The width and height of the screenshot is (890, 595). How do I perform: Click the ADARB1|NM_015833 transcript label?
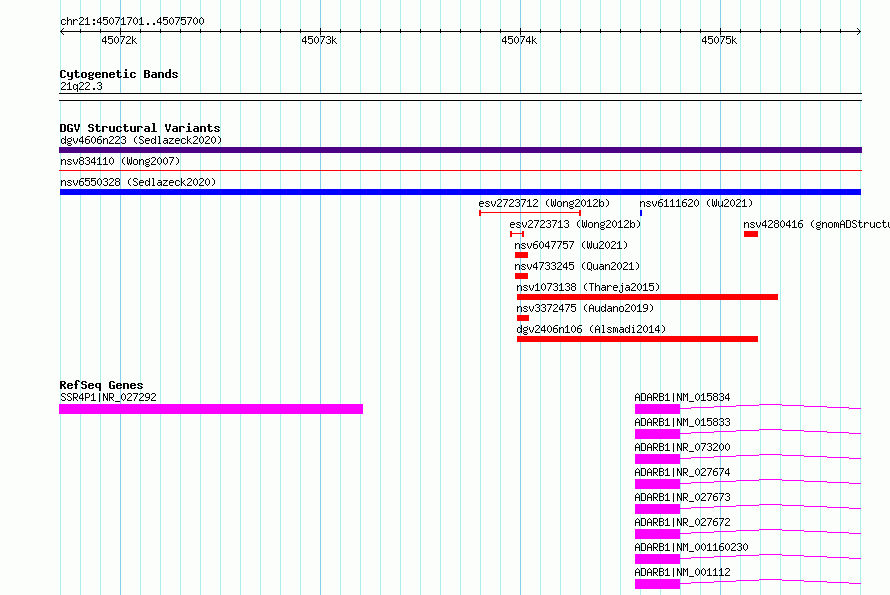pos(682,422)
